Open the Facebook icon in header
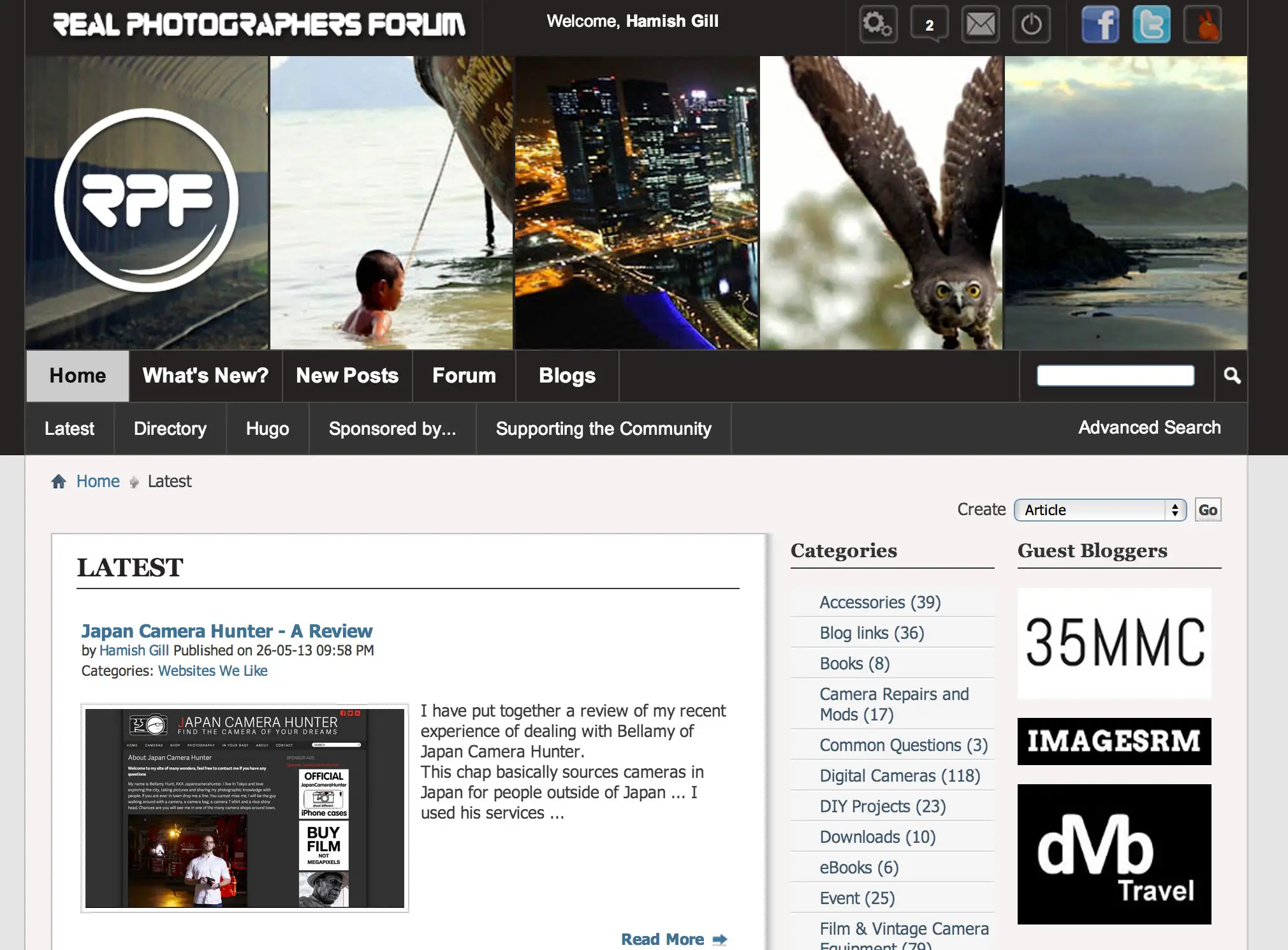1288x950 pixels. (x=1101, y=25)
